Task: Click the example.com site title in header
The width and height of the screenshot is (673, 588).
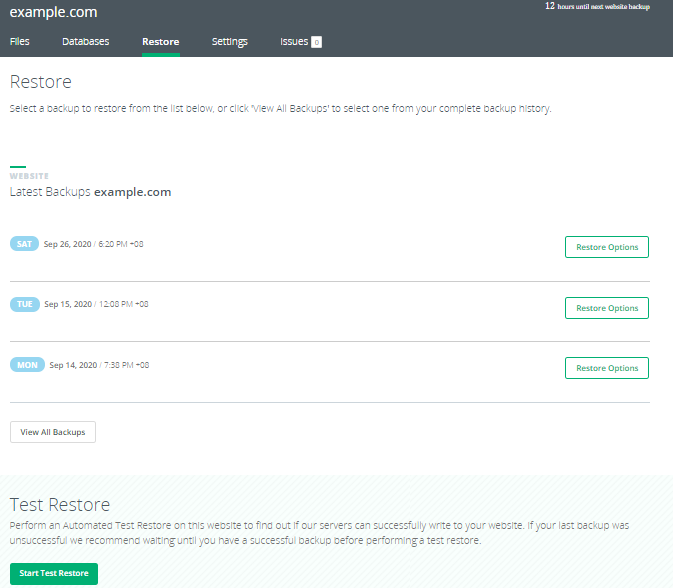Action: pos(53,13)
